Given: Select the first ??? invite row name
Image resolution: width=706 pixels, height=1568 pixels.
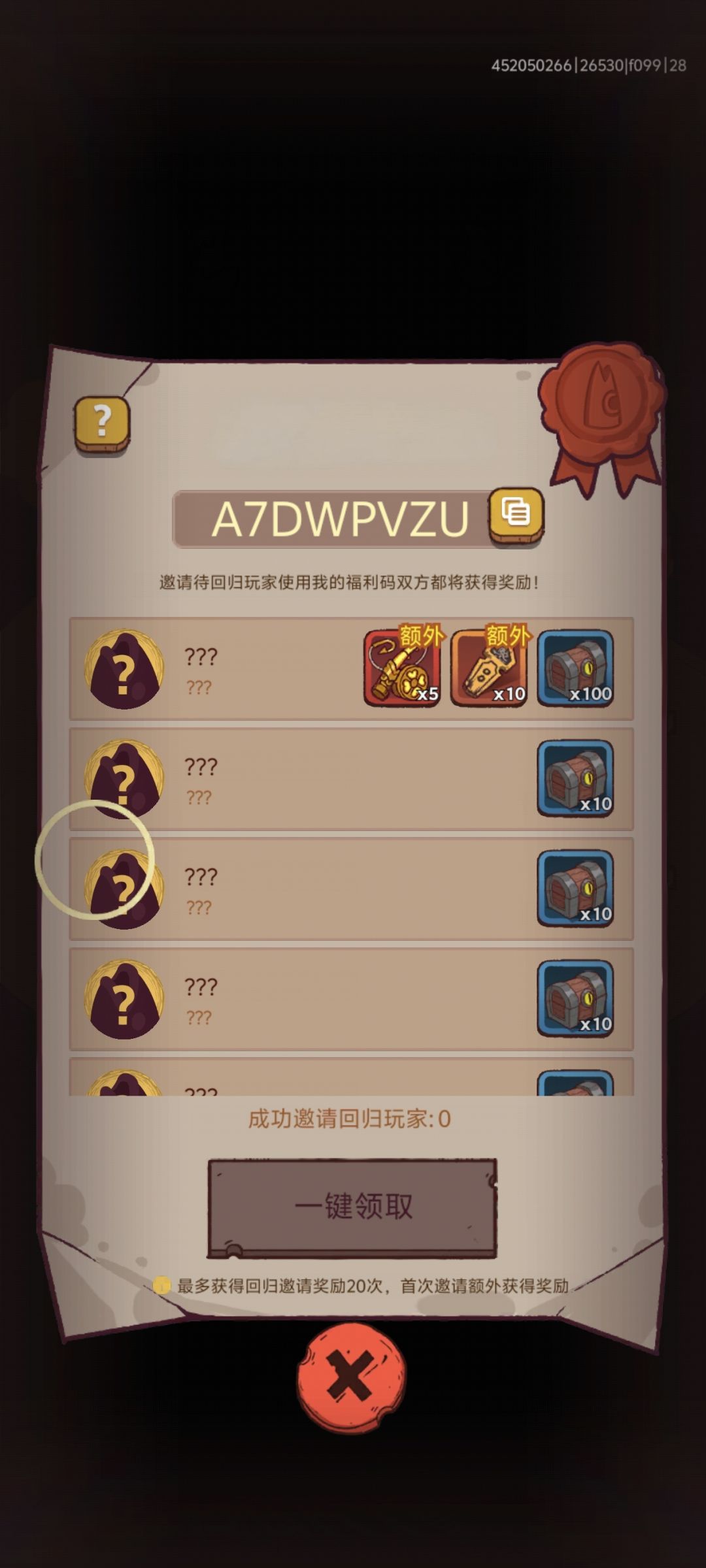Looking at the screenshot, I should point(201,657).
